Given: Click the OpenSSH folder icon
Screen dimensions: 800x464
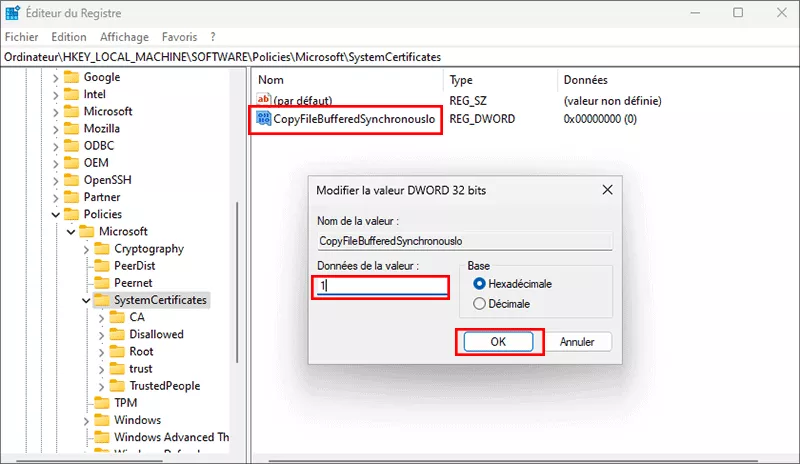Looking at the screenshot, I should coord(71,180).
